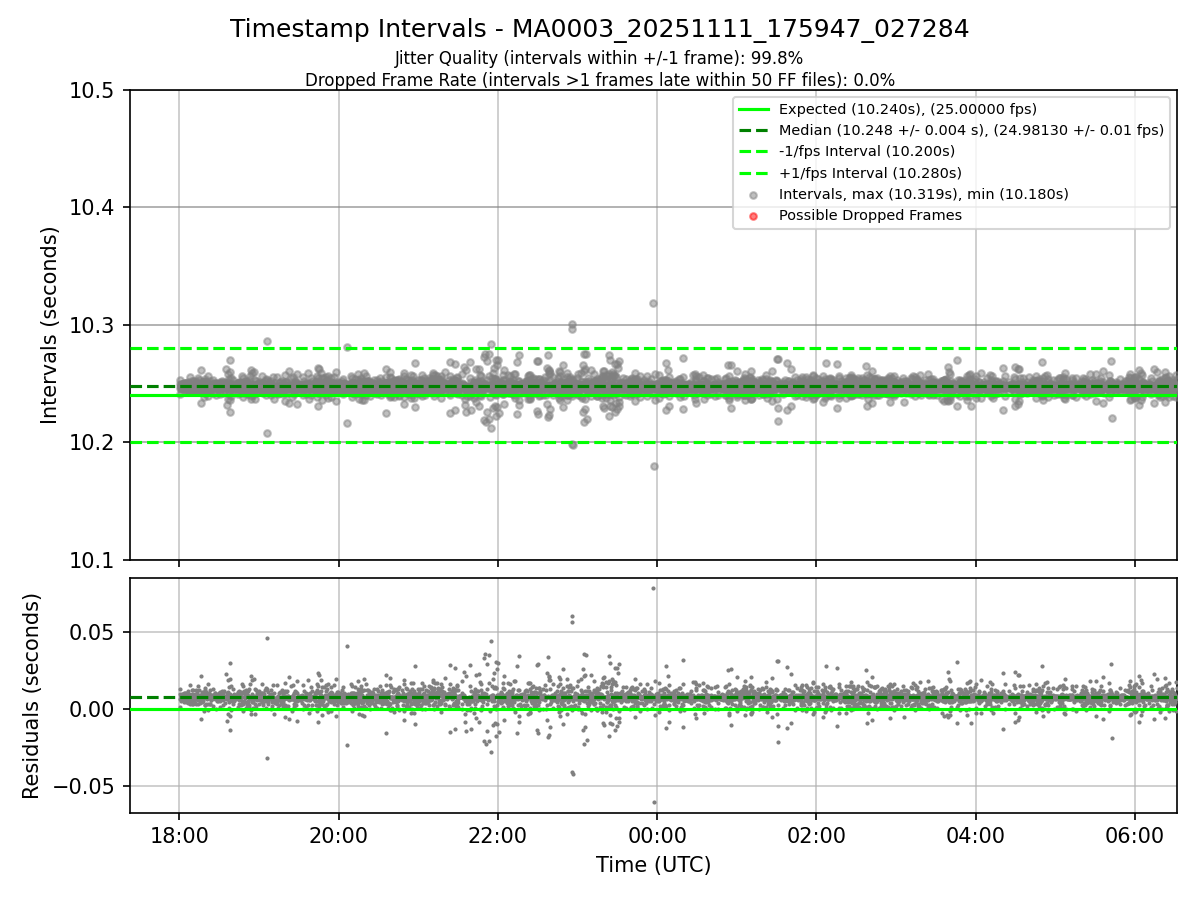Screen dimensions: 1200x900
Task: Click the 10.1 y-axis tick label
Action: click(94, 560)
